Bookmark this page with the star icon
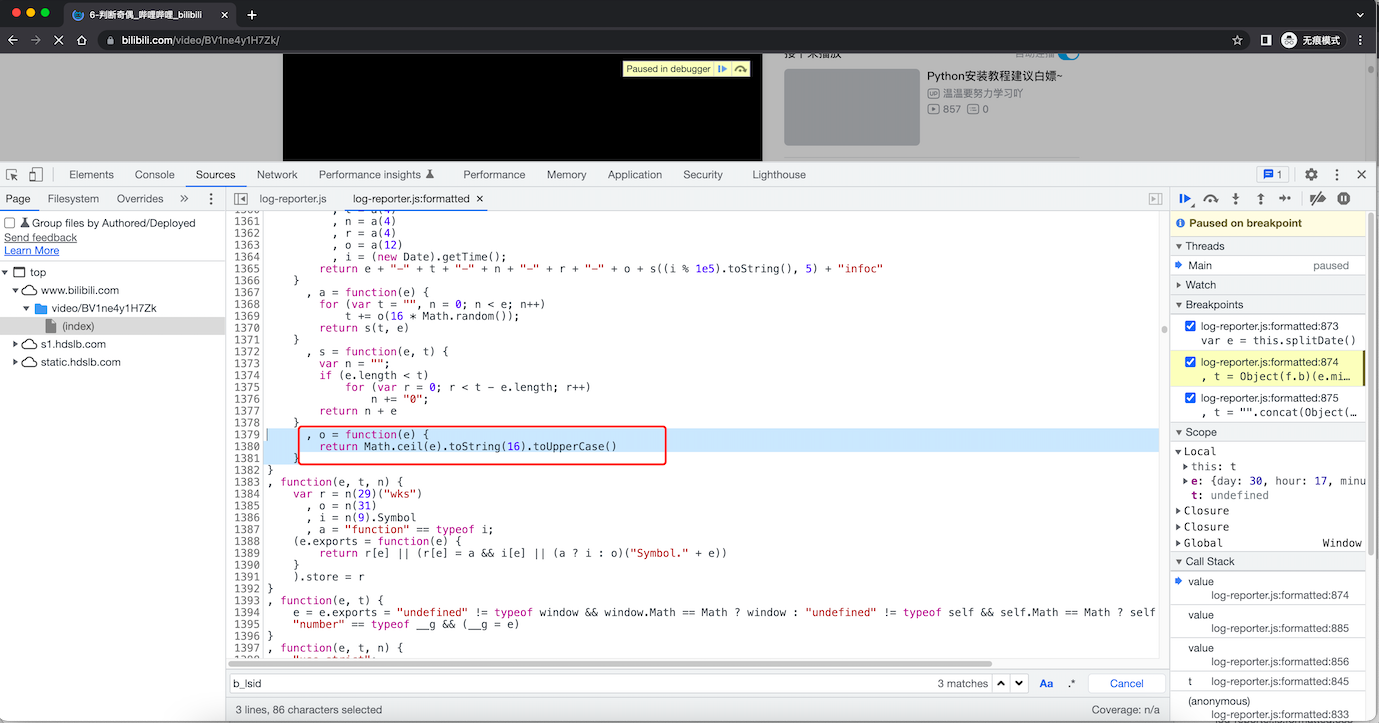Screen dimensions: 1379x723 pos(1237,40)
